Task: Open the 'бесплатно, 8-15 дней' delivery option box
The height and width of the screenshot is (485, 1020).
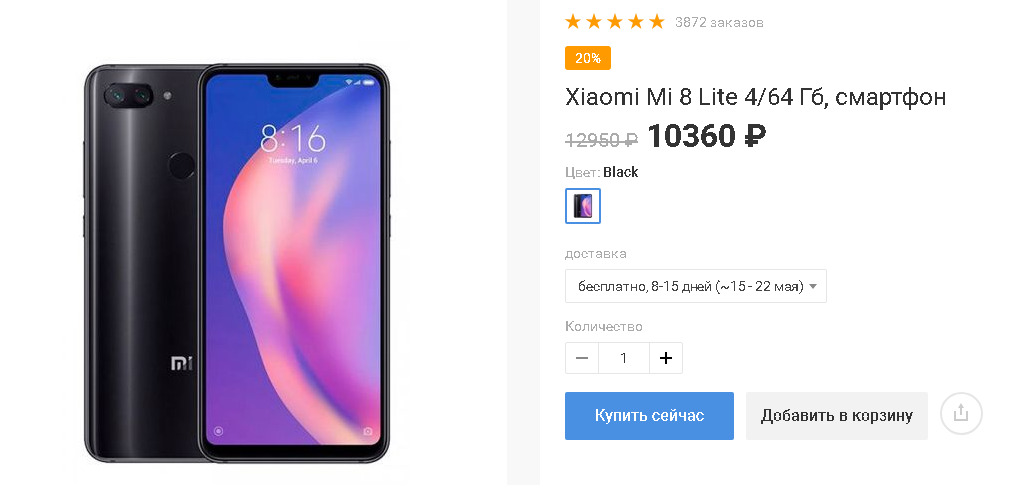Action: 695,286
